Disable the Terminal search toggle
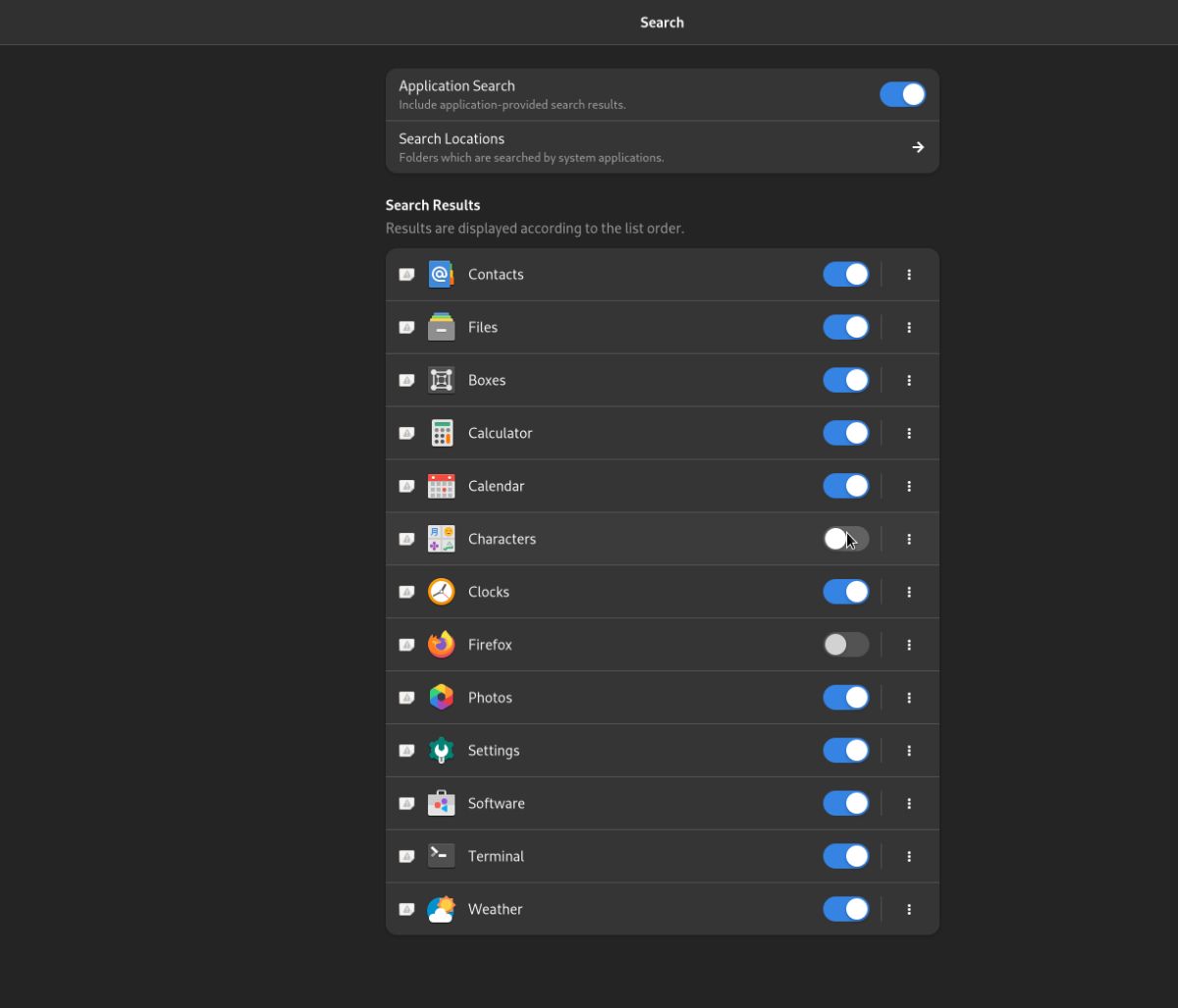This screenshot has height=1008, width=1178. click(x=845, y=856)
